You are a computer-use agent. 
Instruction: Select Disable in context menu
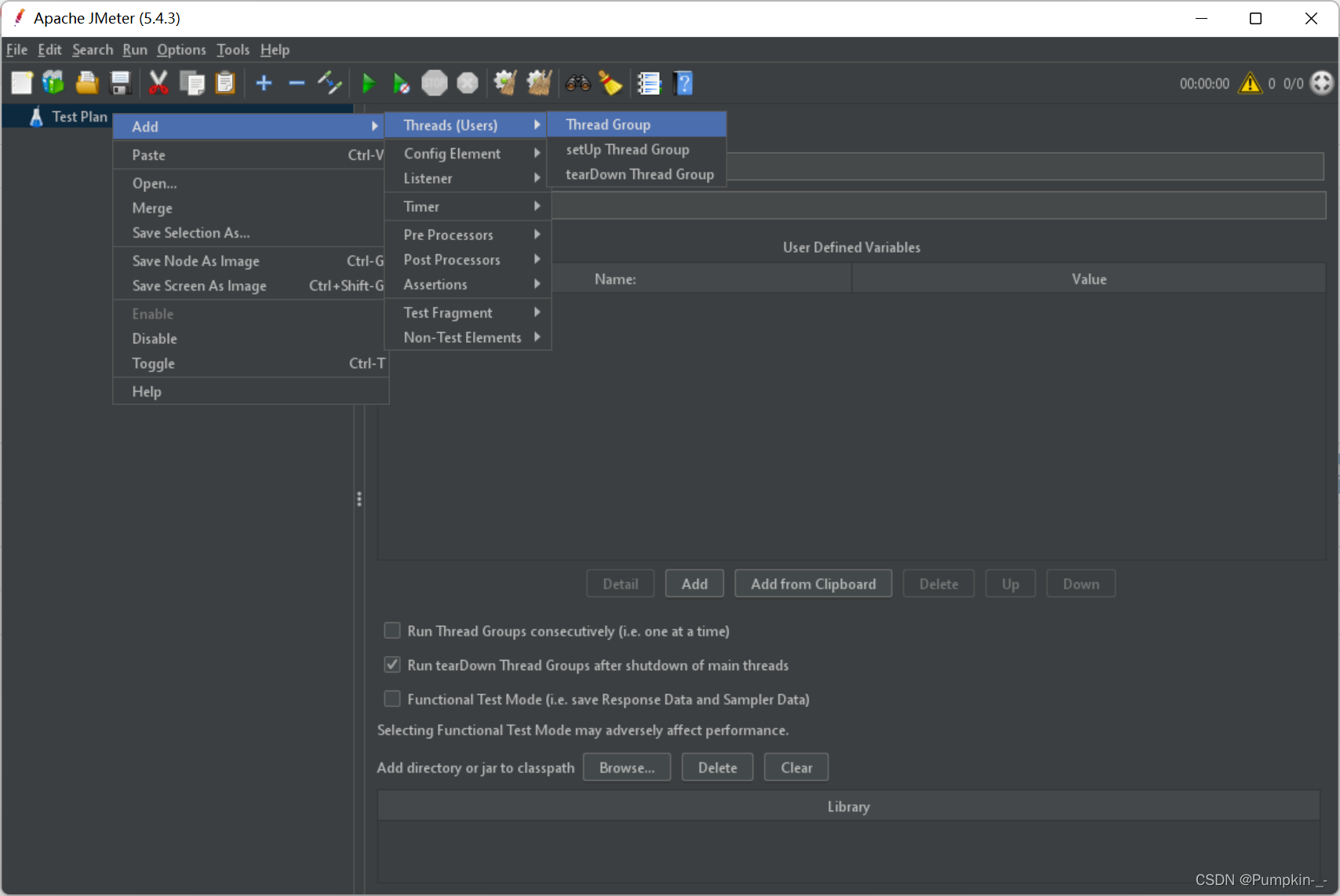(251, 338)
